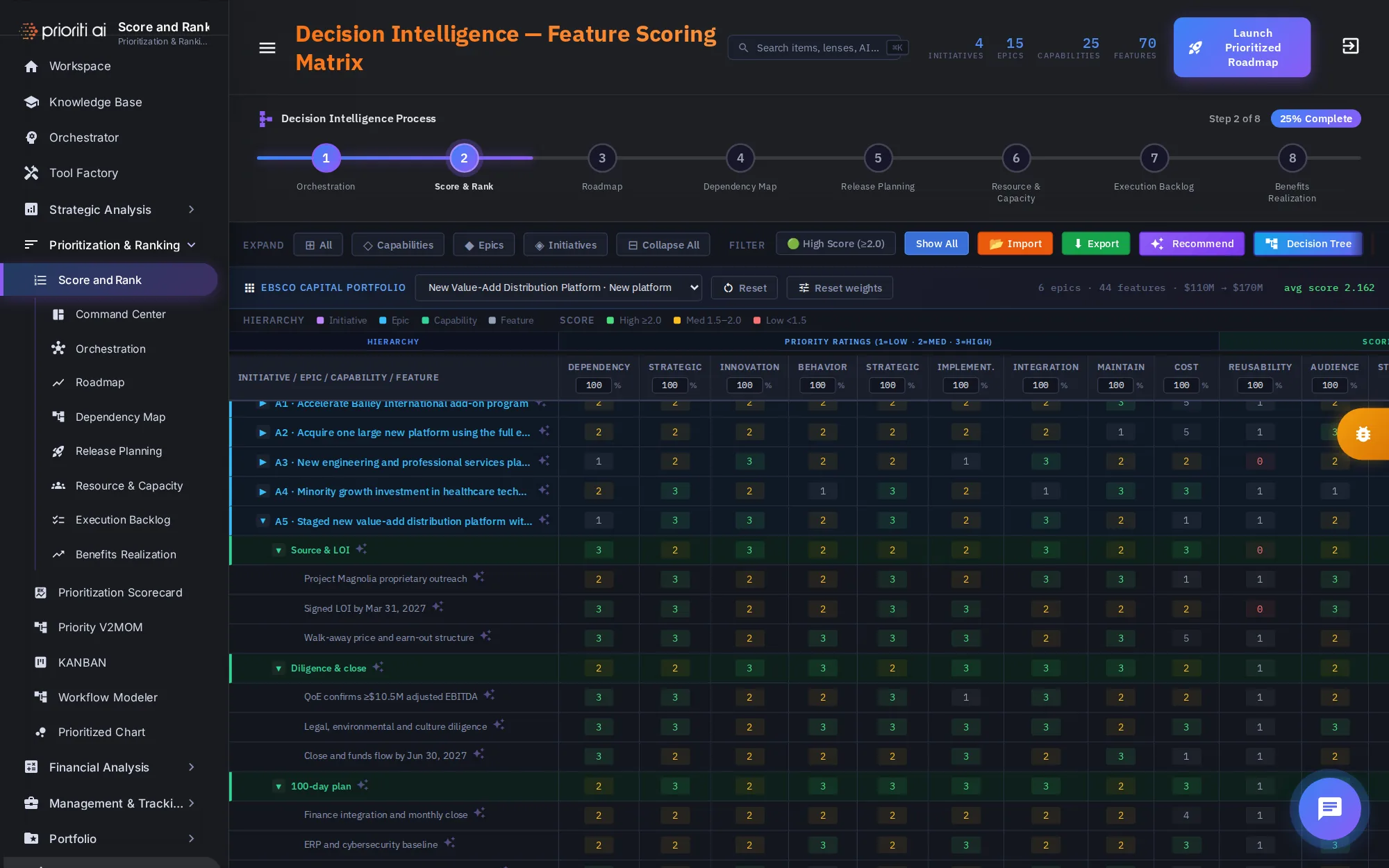1389x868 pixels.
Task: Click the Knowledge Base graduation cap icon
Action: click(x=31, y=102)
